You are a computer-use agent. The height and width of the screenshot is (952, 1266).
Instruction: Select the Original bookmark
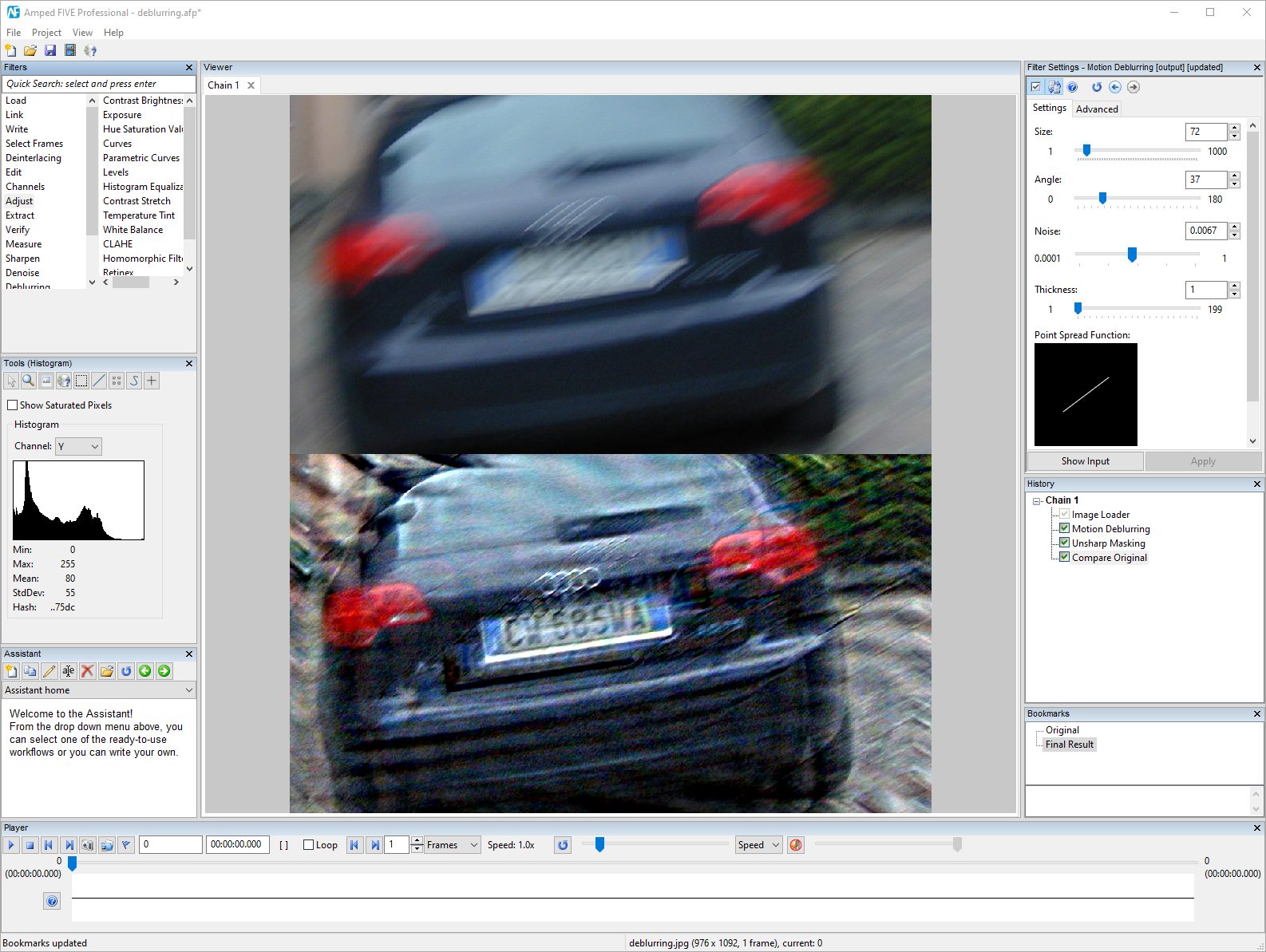[1062, 730]
